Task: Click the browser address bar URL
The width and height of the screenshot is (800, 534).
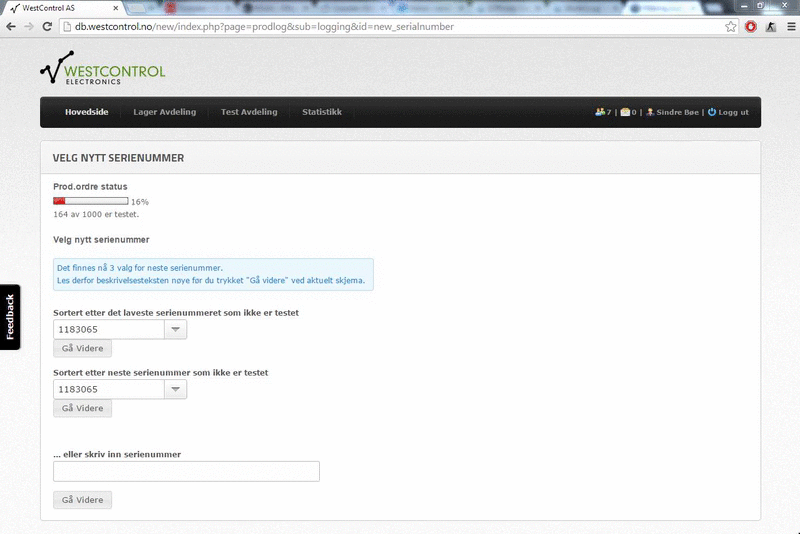Action: 264,27
